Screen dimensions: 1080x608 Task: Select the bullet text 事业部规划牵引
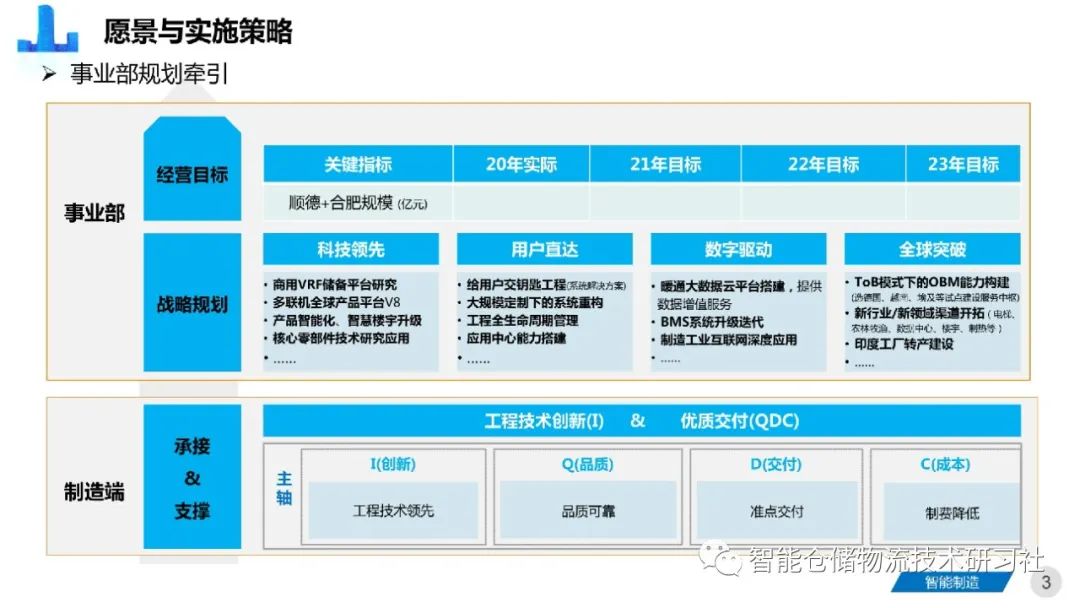pyautogui.click(x=149, y=74)
